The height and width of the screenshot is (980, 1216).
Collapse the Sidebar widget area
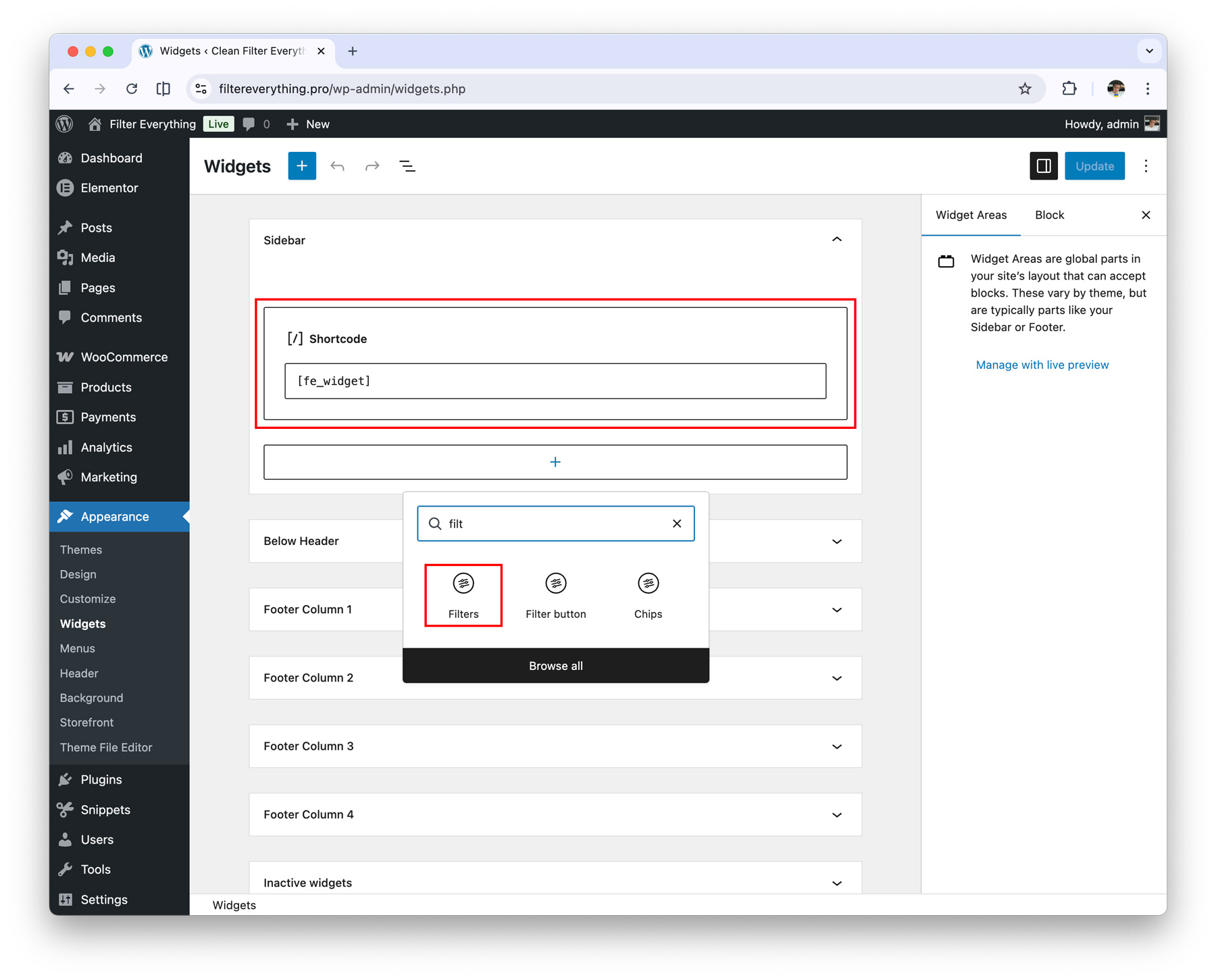[836, 240]
